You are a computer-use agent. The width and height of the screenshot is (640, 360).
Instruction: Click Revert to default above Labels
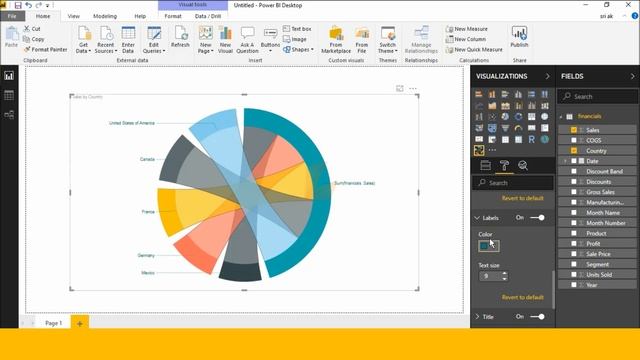522,198
